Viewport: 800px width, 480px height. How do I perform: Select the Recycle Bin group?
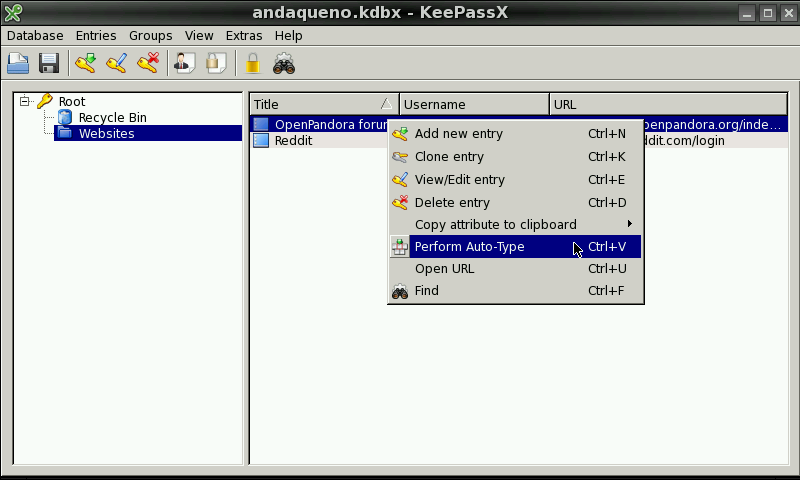(x=112, y=117)
